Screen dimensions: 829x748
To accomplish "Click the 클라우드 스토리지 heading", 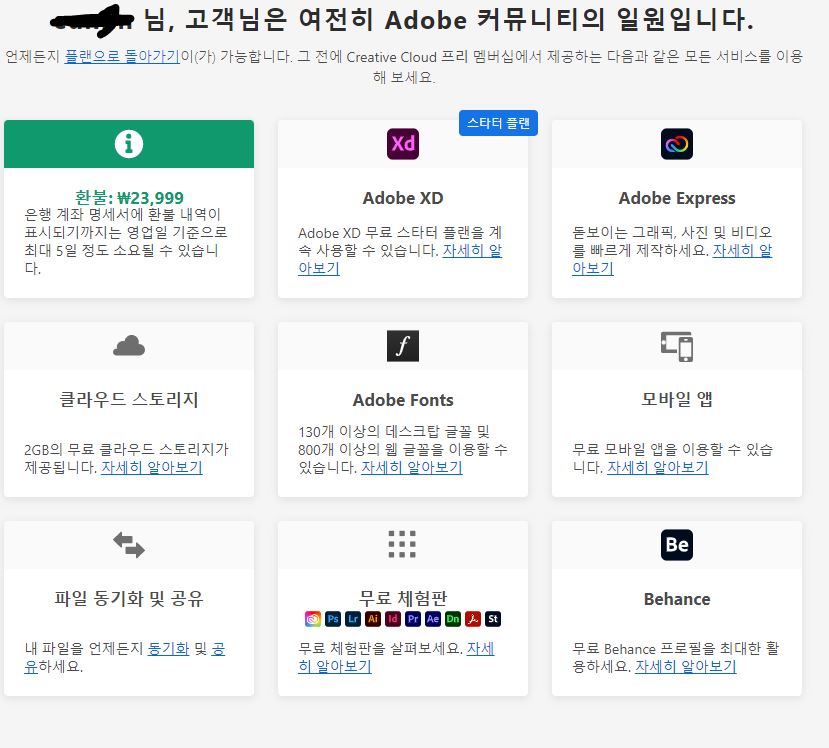I will pos(128,399).
